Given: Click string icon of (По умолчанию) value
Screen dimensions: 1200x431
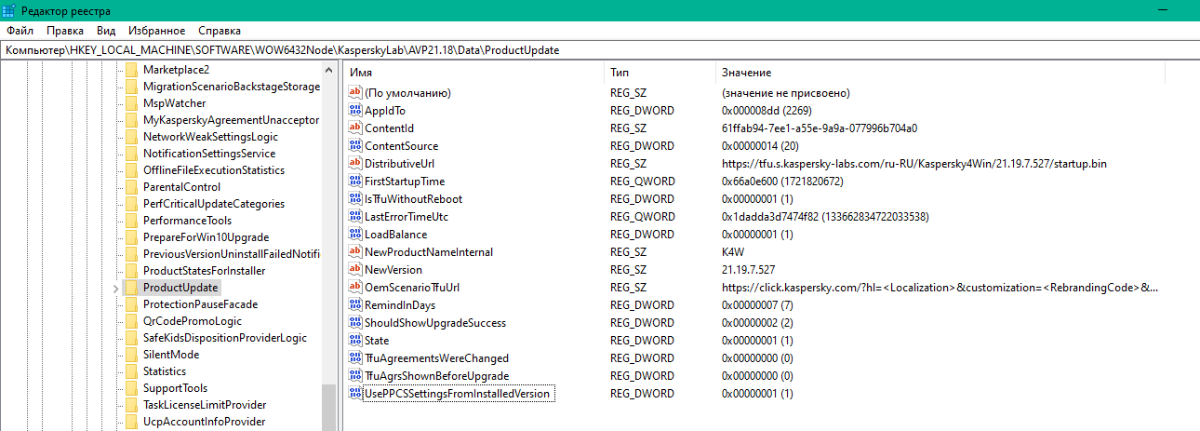Looking at the screenshot, I should pos(355,93).
